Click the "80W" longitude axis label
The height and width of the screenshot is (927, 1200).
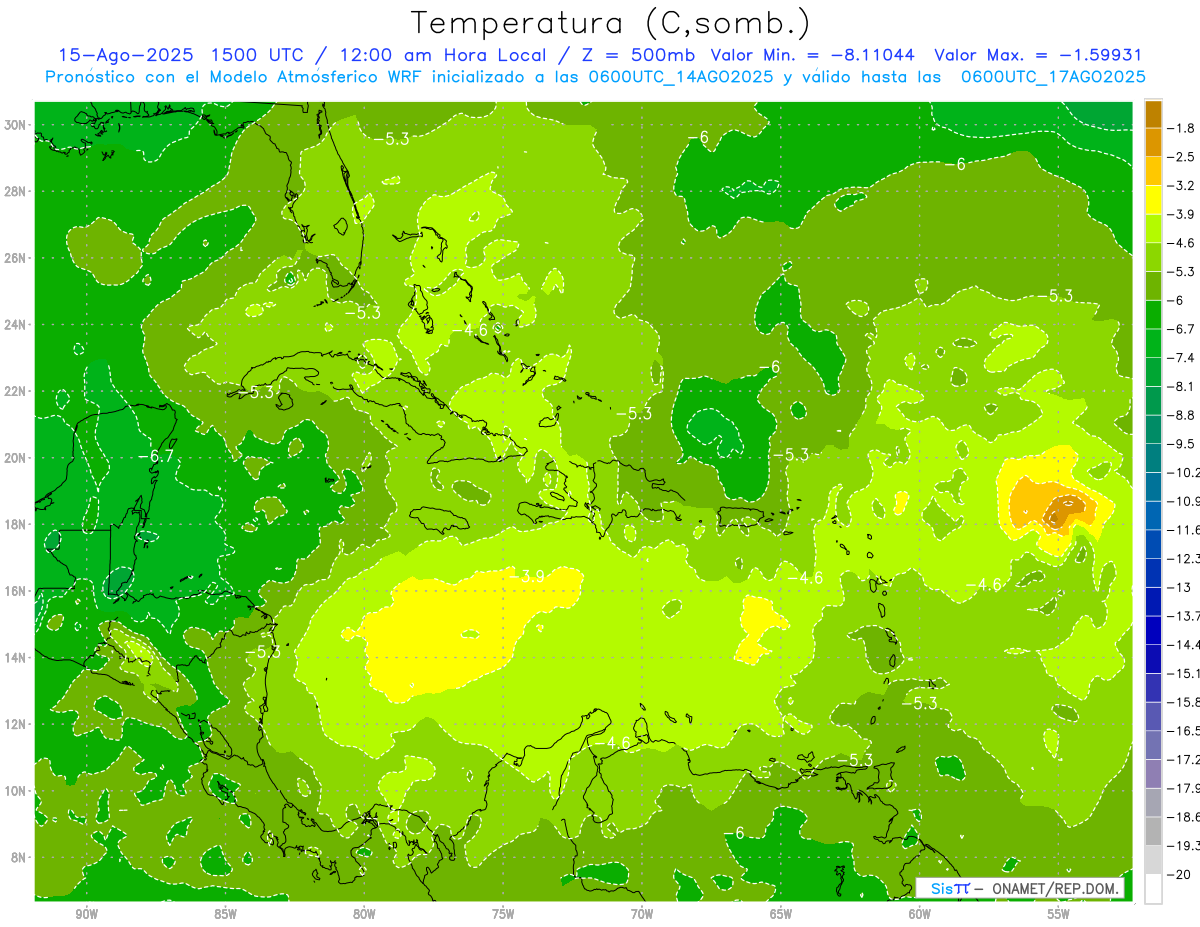click(x=364, y=914)
